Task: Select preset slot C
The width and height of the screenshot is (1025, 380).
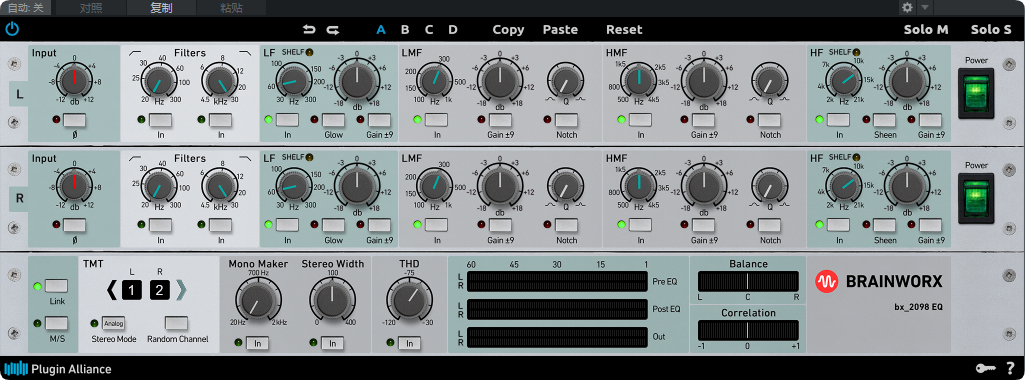Action: pos(429,29)
